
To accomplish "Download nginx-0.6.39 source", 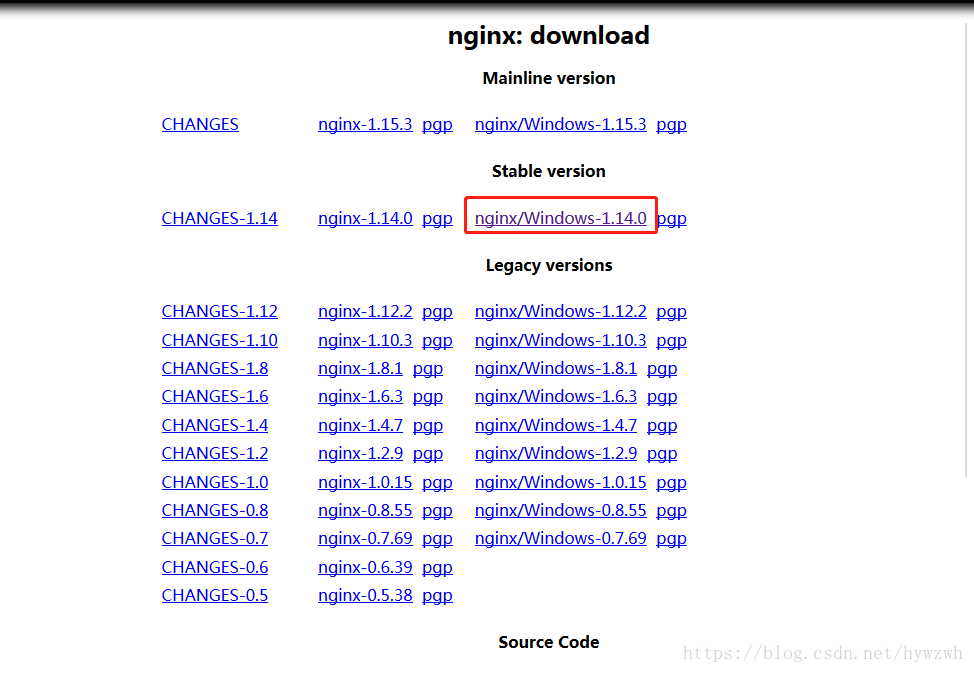I will coord(365,568).
